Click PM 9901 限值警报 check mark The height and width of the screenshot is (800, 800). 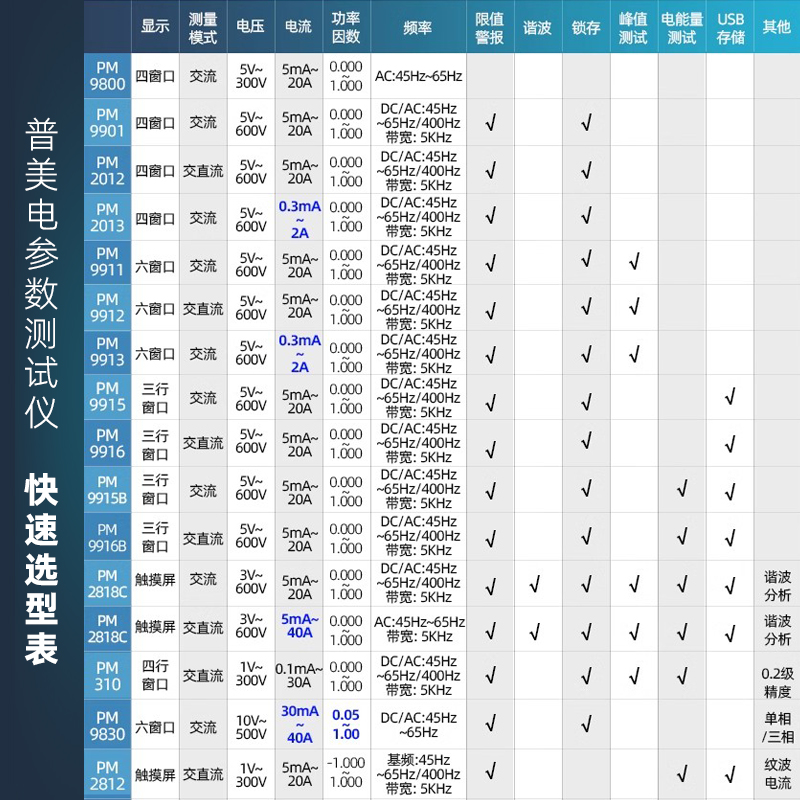490,122
